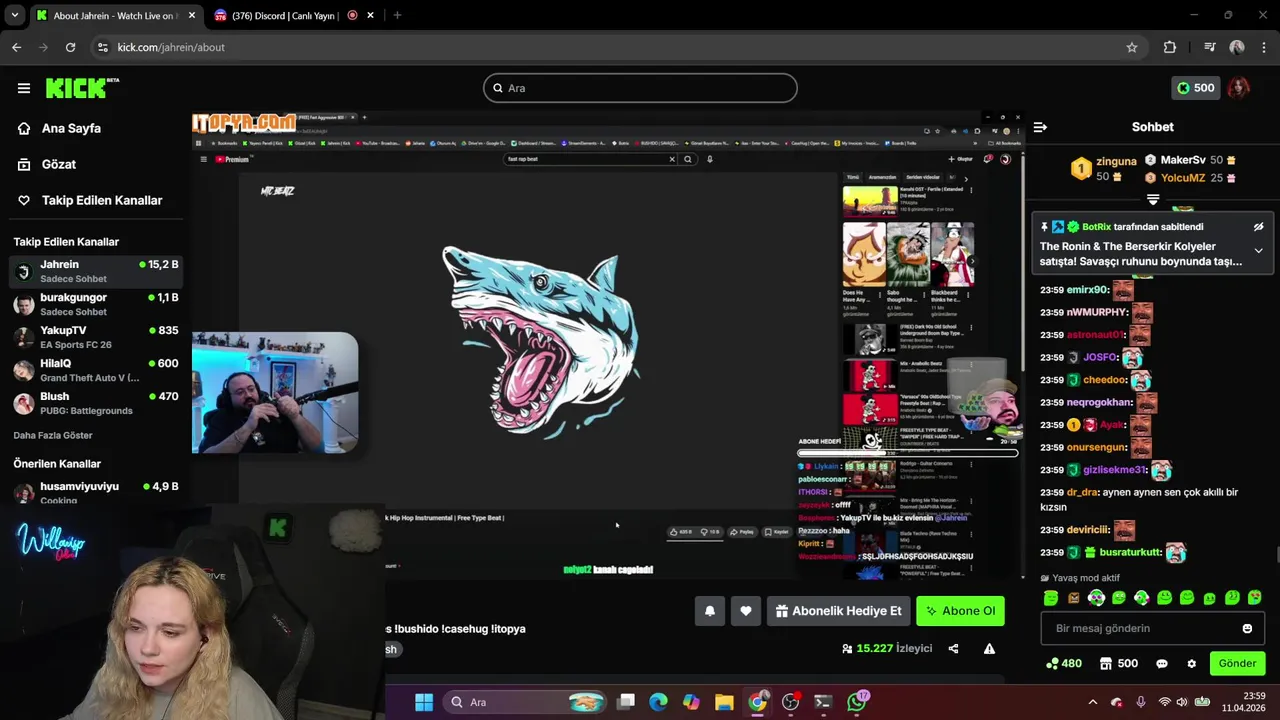Click Abonelik Hediye Et button
1280x720 pixels.
pyautogui.click(x=838, y=611)
